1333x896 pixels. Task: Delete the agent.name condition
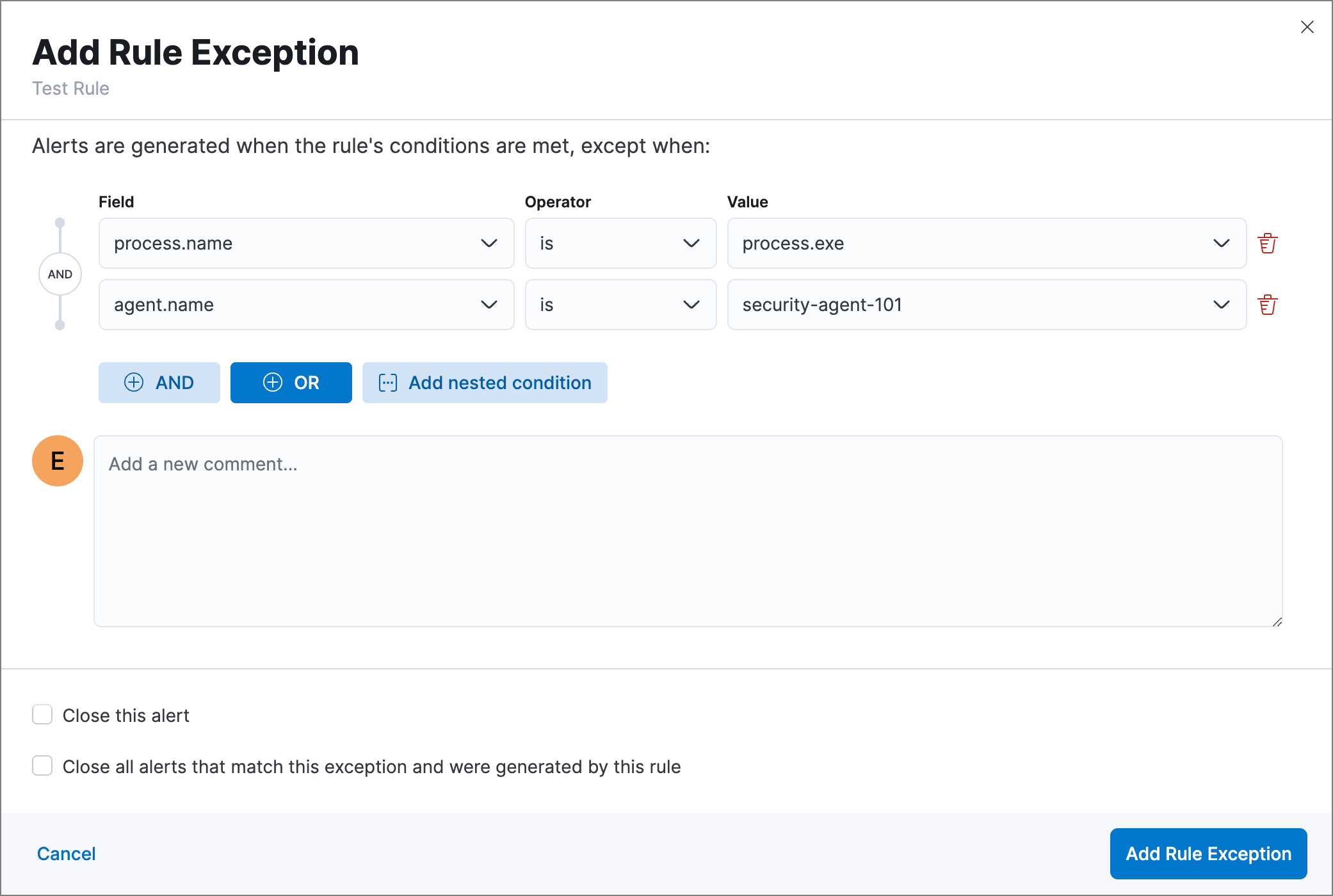1267,305
